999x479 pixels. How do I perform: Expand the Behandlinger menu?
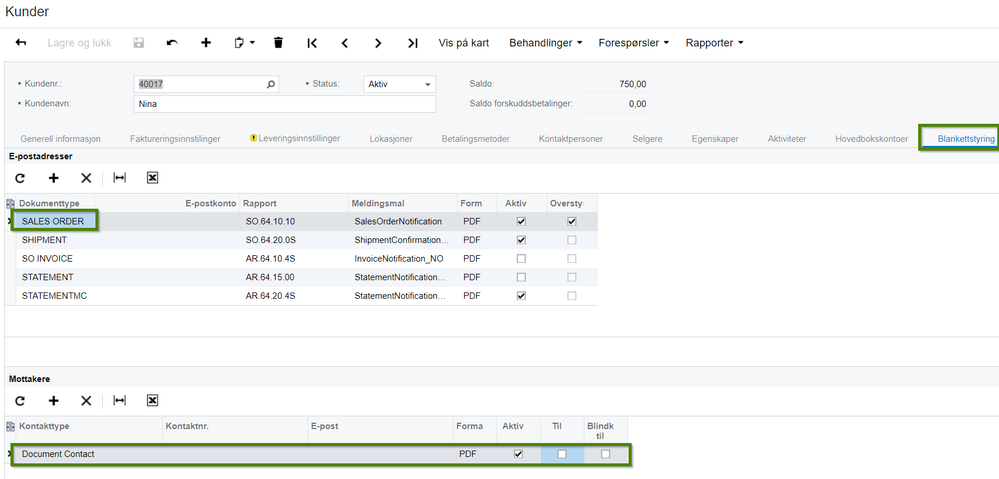click(x=545, y=43)
